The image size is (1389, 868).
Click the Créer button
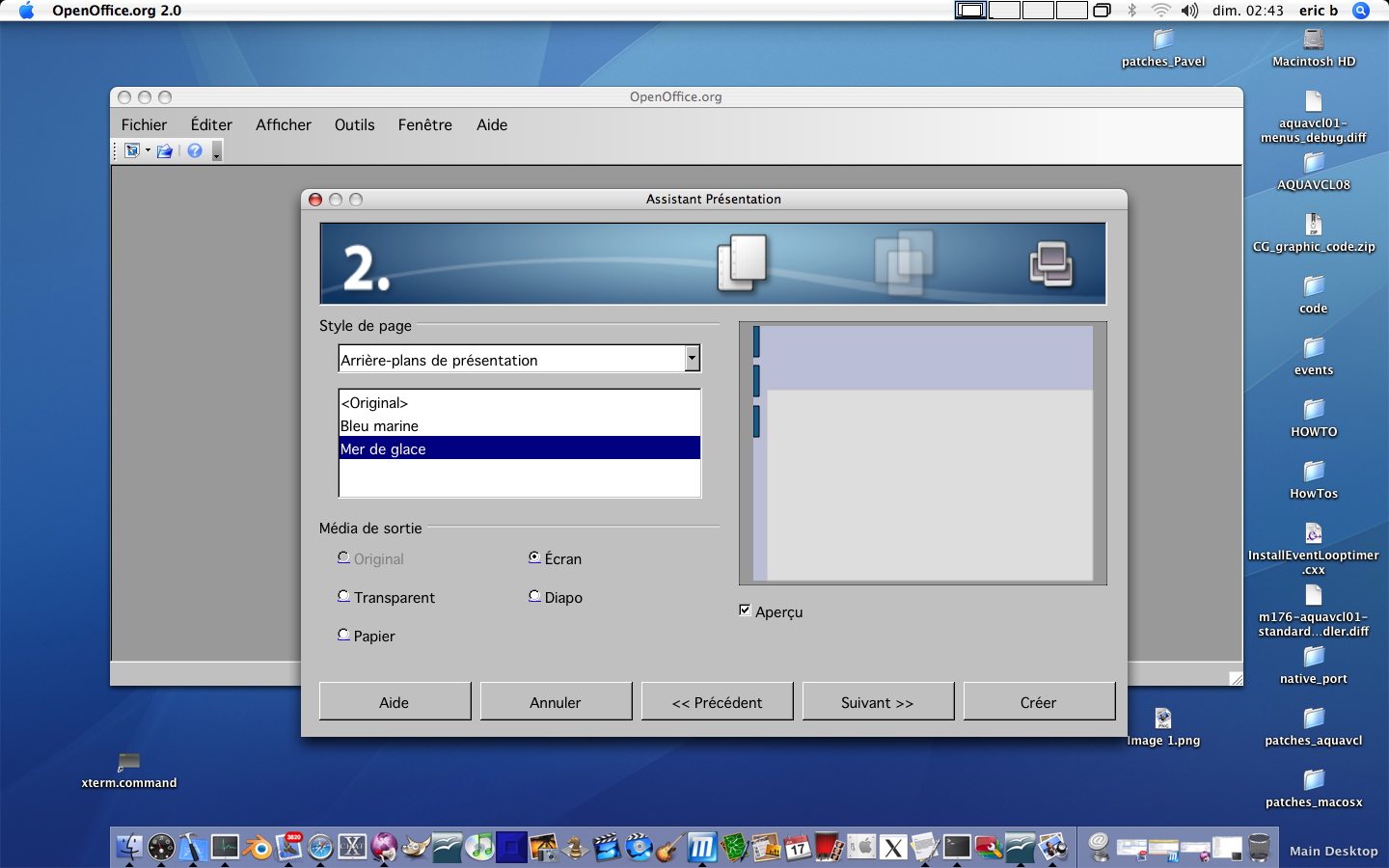pos(1039,701)
